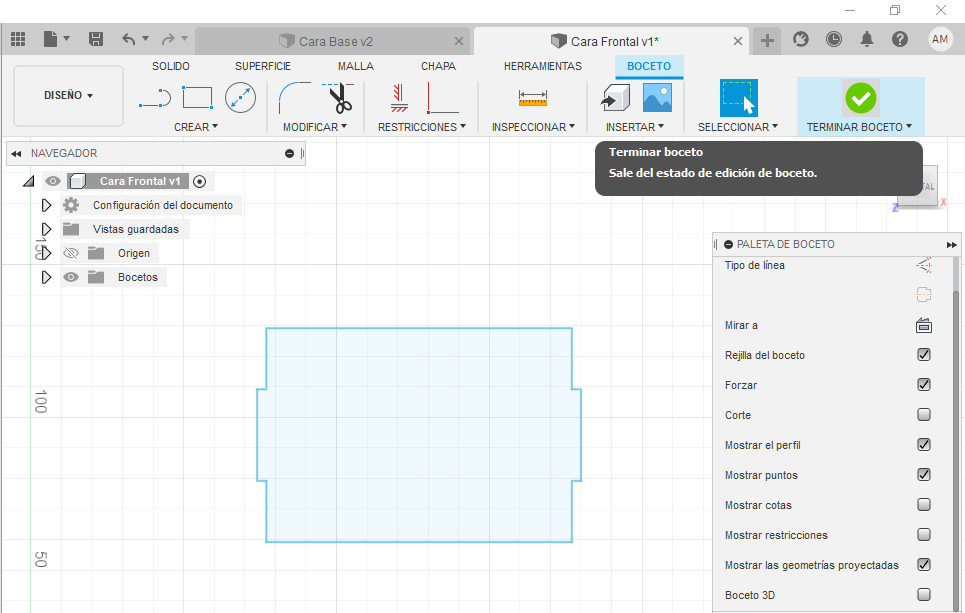The width and height of the screenshot is (965, 613).
Task: Save the document with the disk icon
Action: [x=96, y=39]
